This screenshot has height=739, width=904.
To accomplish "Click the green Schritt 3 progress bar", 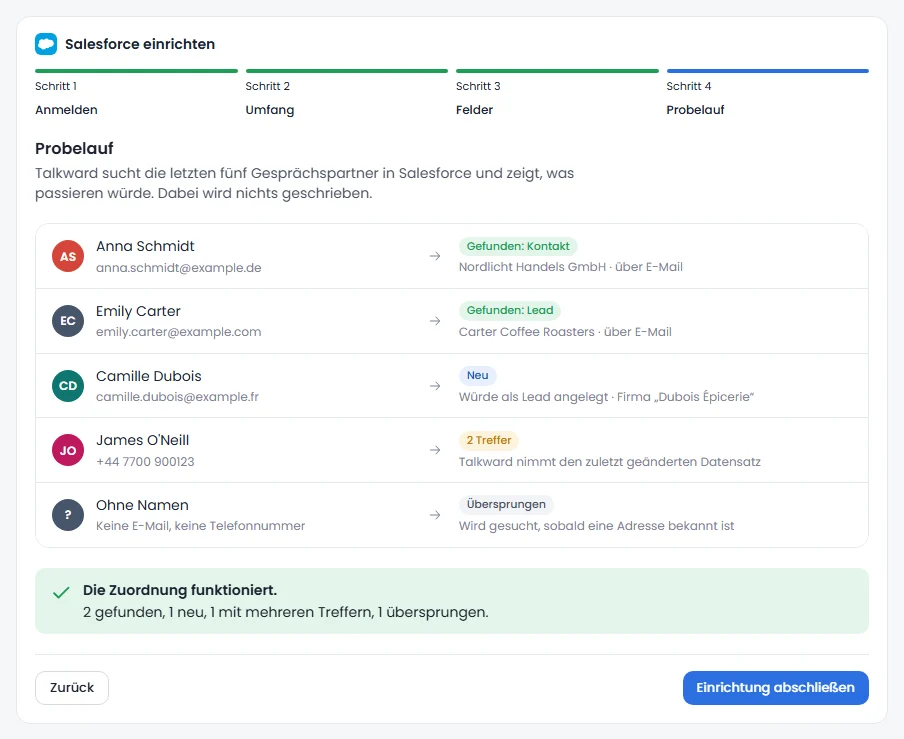I will [x=557, y=71].
